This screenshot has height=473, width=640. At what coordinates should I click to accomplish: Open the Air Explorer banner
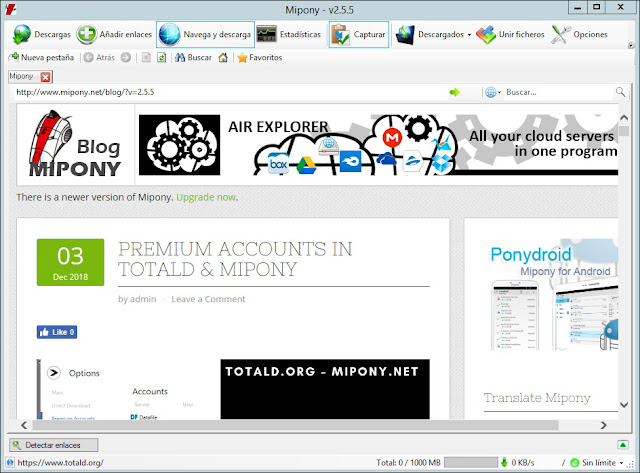378,145
